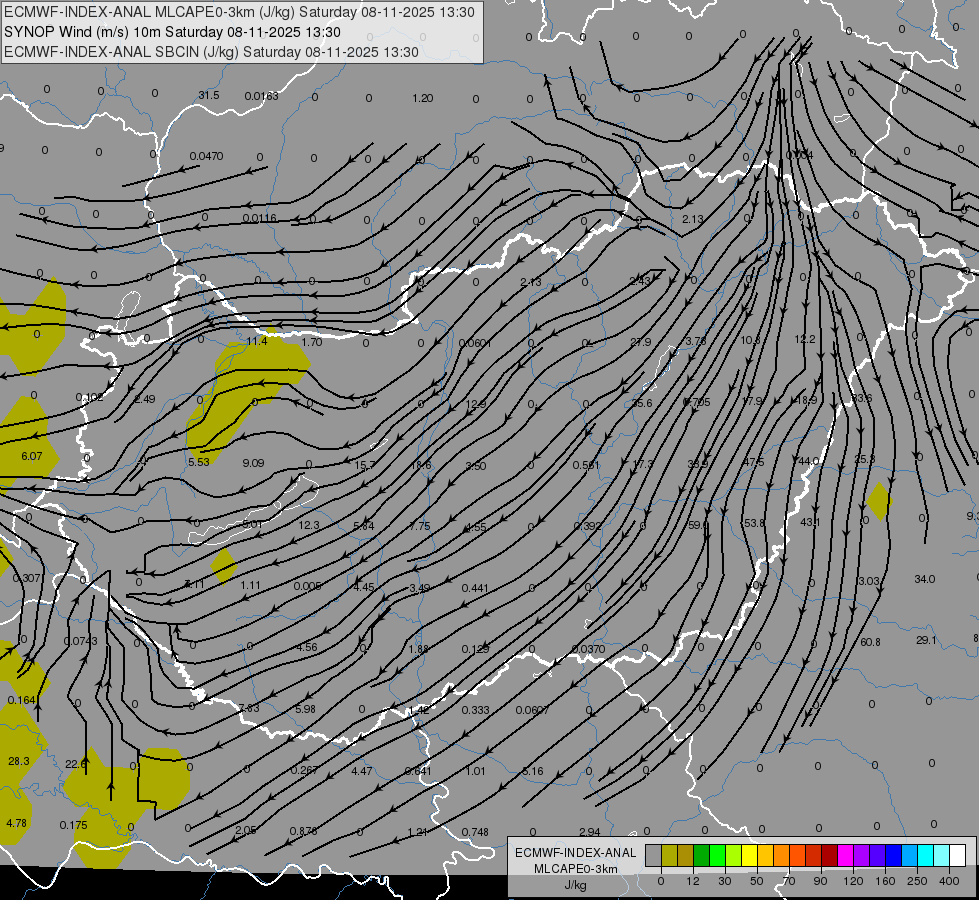Select the map value 1.20
979x900 pixels.
pos(423,98)
